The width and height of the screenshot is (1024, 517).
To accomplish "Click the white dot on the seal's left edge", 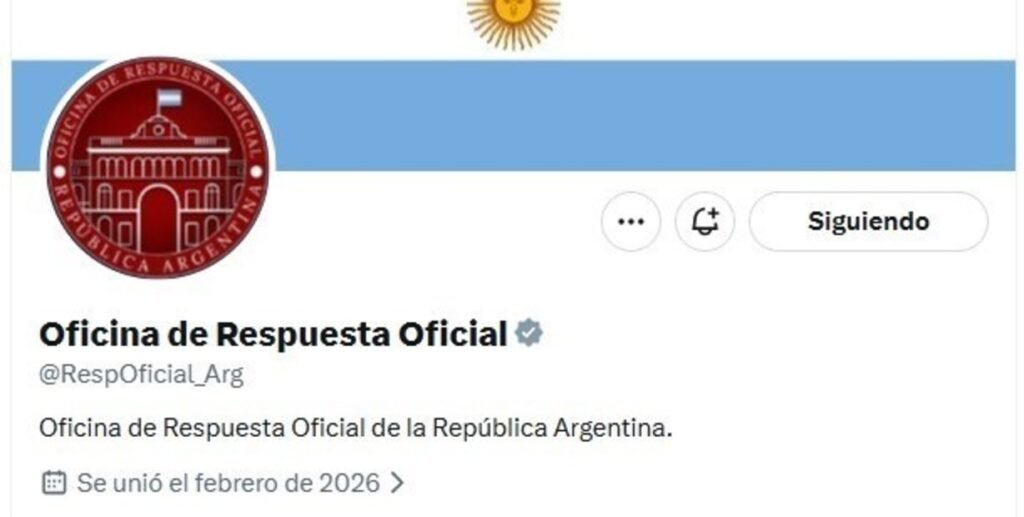I will pos(59,172).
